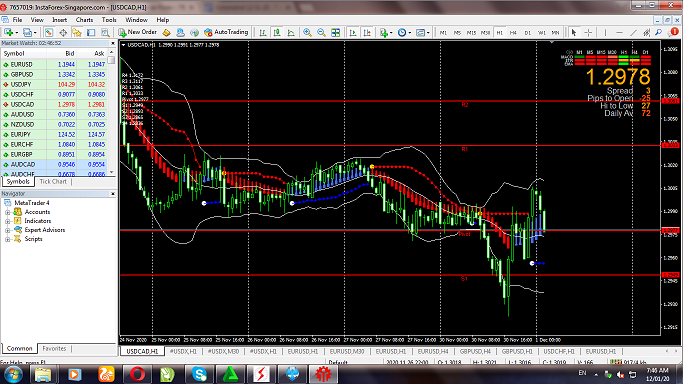Toggle Chart Shift icon
The image size is (683, 384).
coord(367,32)
